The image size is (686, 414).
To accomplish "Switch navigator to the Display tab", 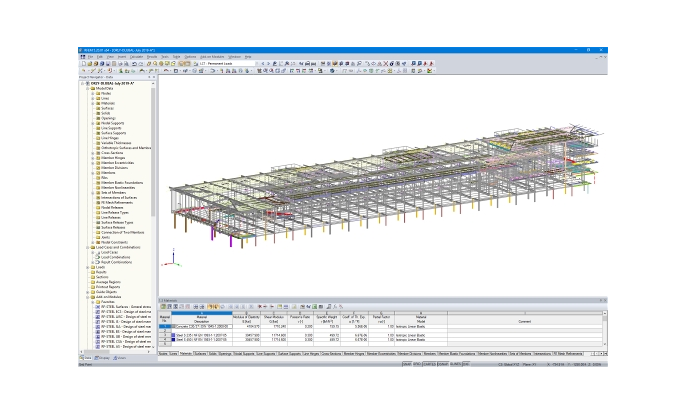I will (103, 358).
